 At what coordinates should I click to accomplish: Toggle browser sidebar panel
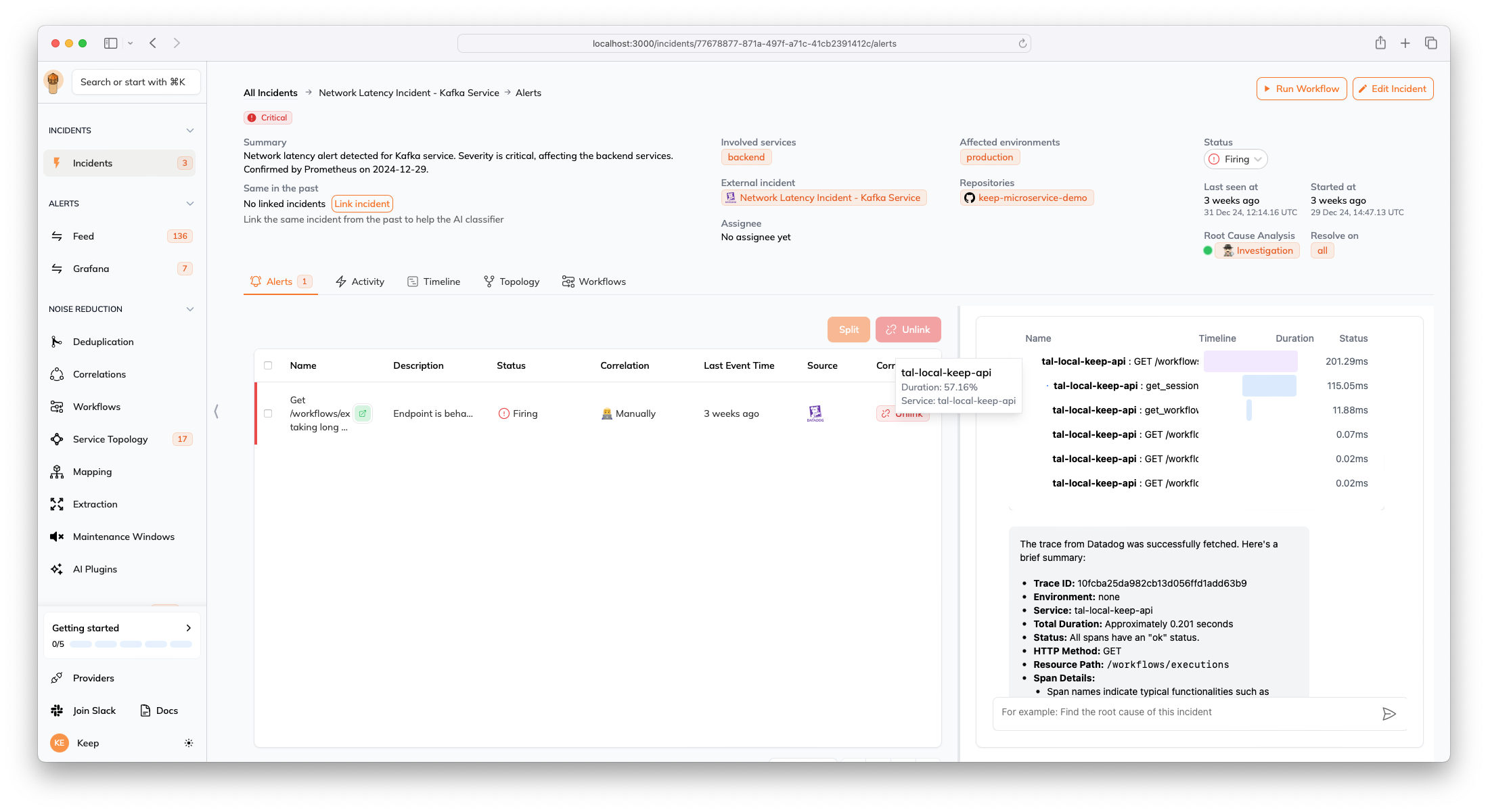[x=110, y=43]
